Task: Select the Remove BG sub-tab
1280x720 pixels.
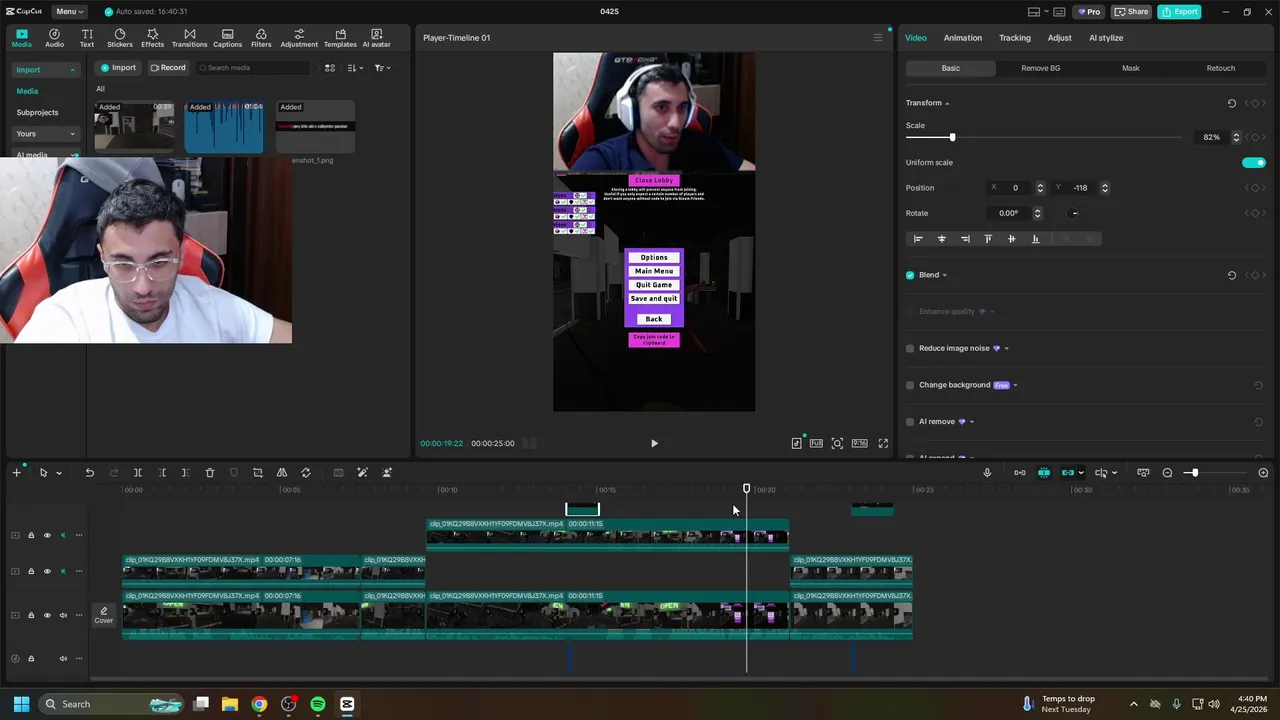Action: [x=1040, y=68]
